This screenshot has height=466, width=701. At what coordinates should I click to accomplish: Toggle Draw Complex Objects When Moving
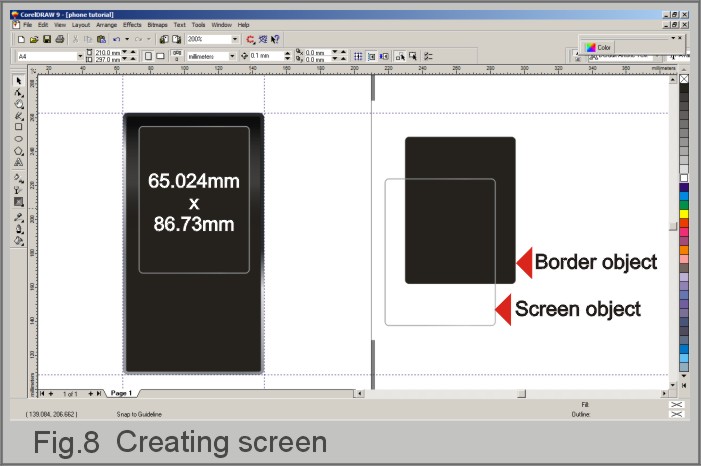(x=400, y=56)
